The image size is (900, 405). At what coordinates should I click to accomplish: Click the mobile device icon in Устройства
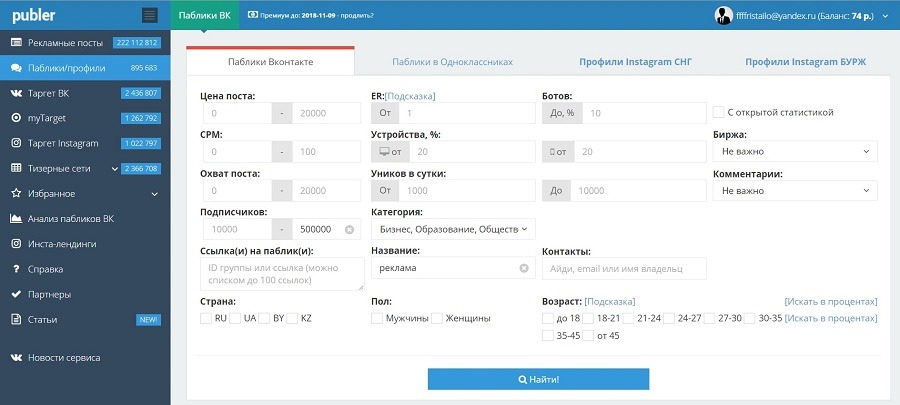[x=553, y=152]
